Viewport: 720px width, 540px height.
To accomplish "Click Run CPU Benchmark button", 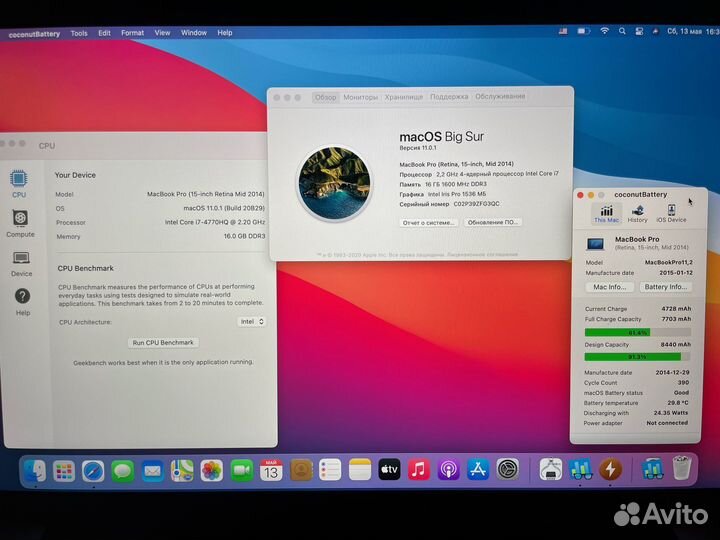I will point(163,343).
